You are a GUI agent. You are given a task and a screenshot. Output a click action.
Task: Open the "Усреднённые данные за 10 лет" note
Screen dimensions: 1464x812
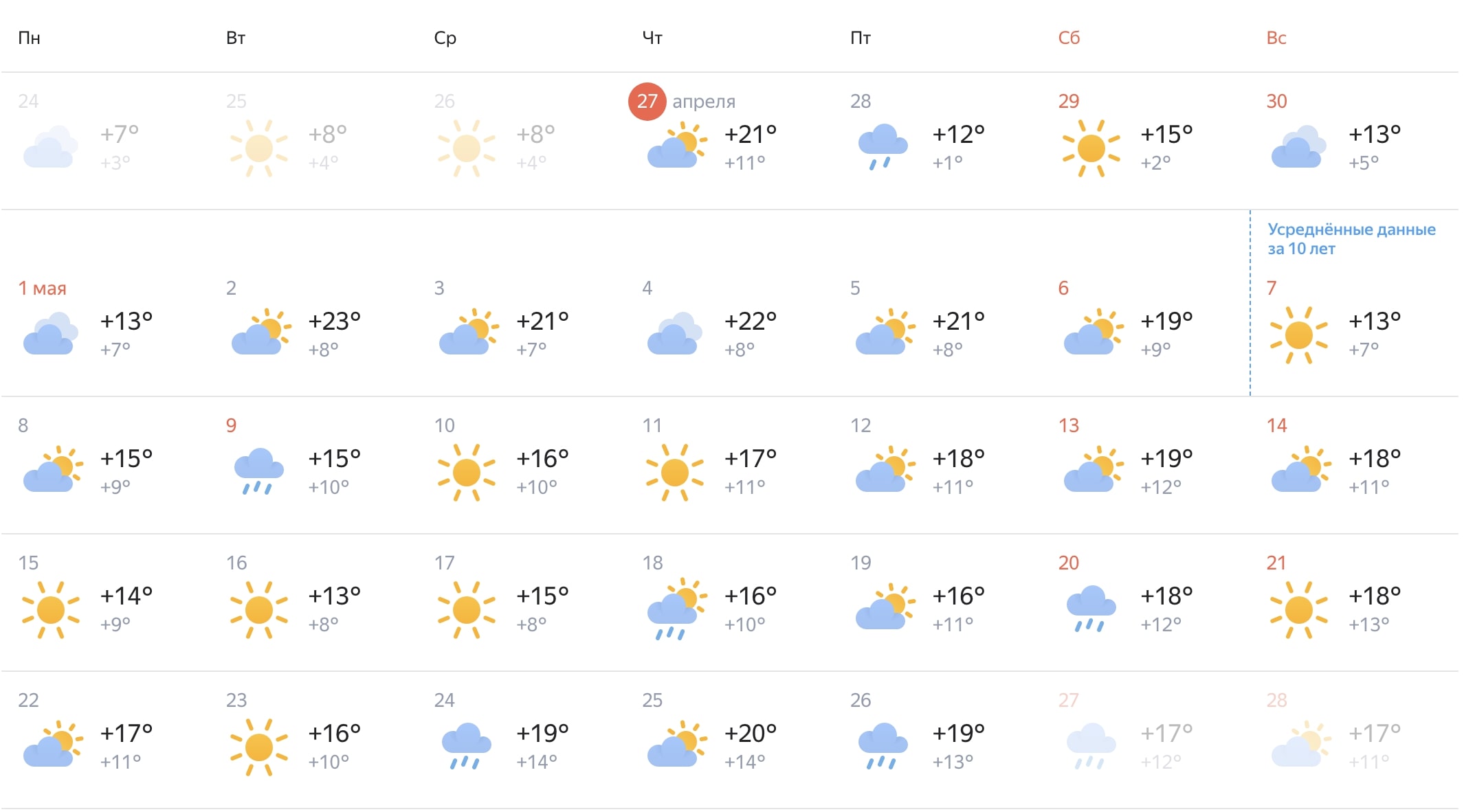(1351, 239)
